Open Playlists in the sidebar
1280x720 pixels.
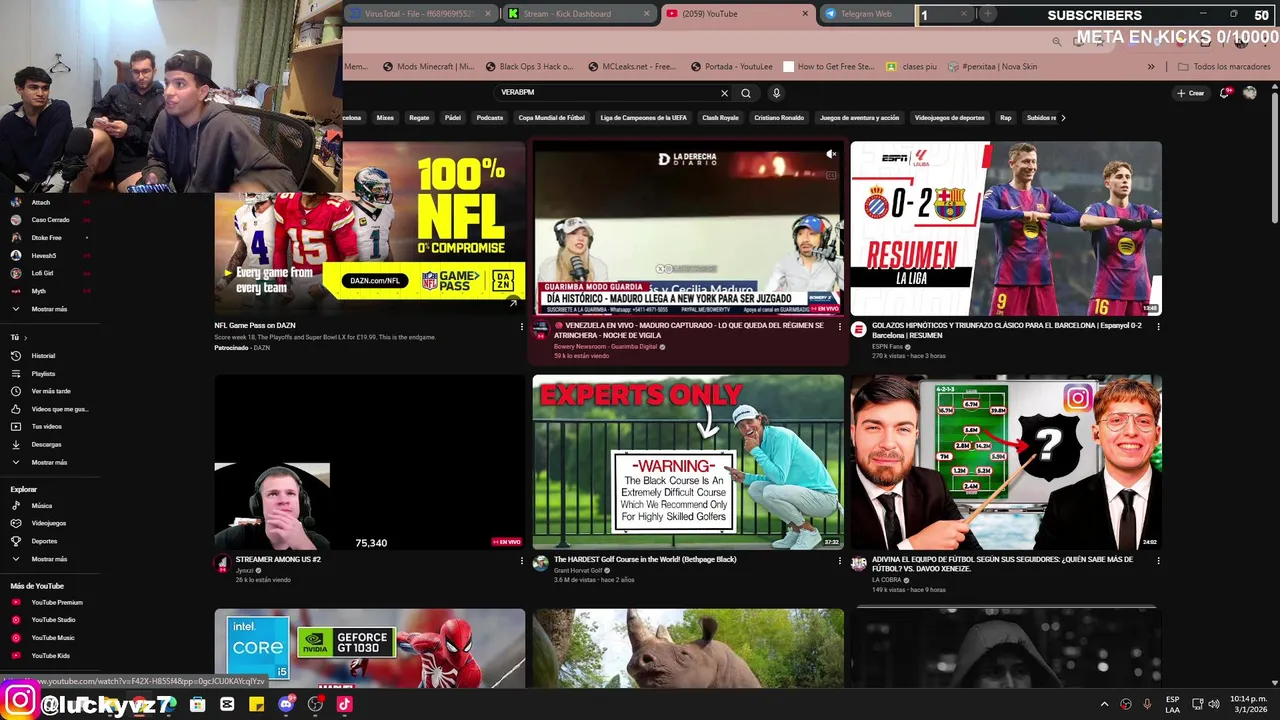tap(43, 374)
